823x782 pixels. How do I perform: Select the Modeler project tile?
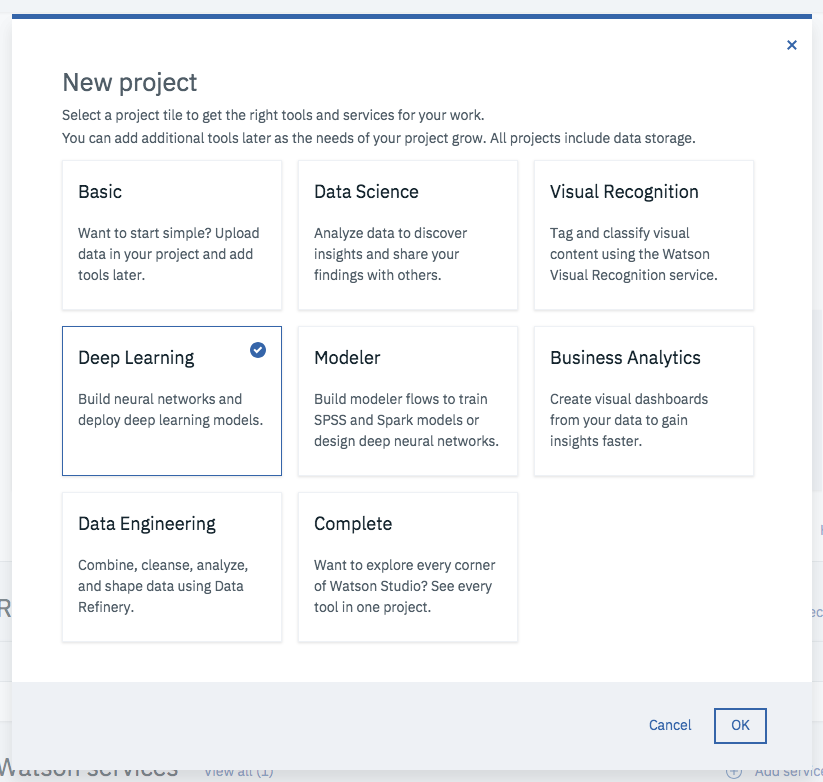coord(408,401)
